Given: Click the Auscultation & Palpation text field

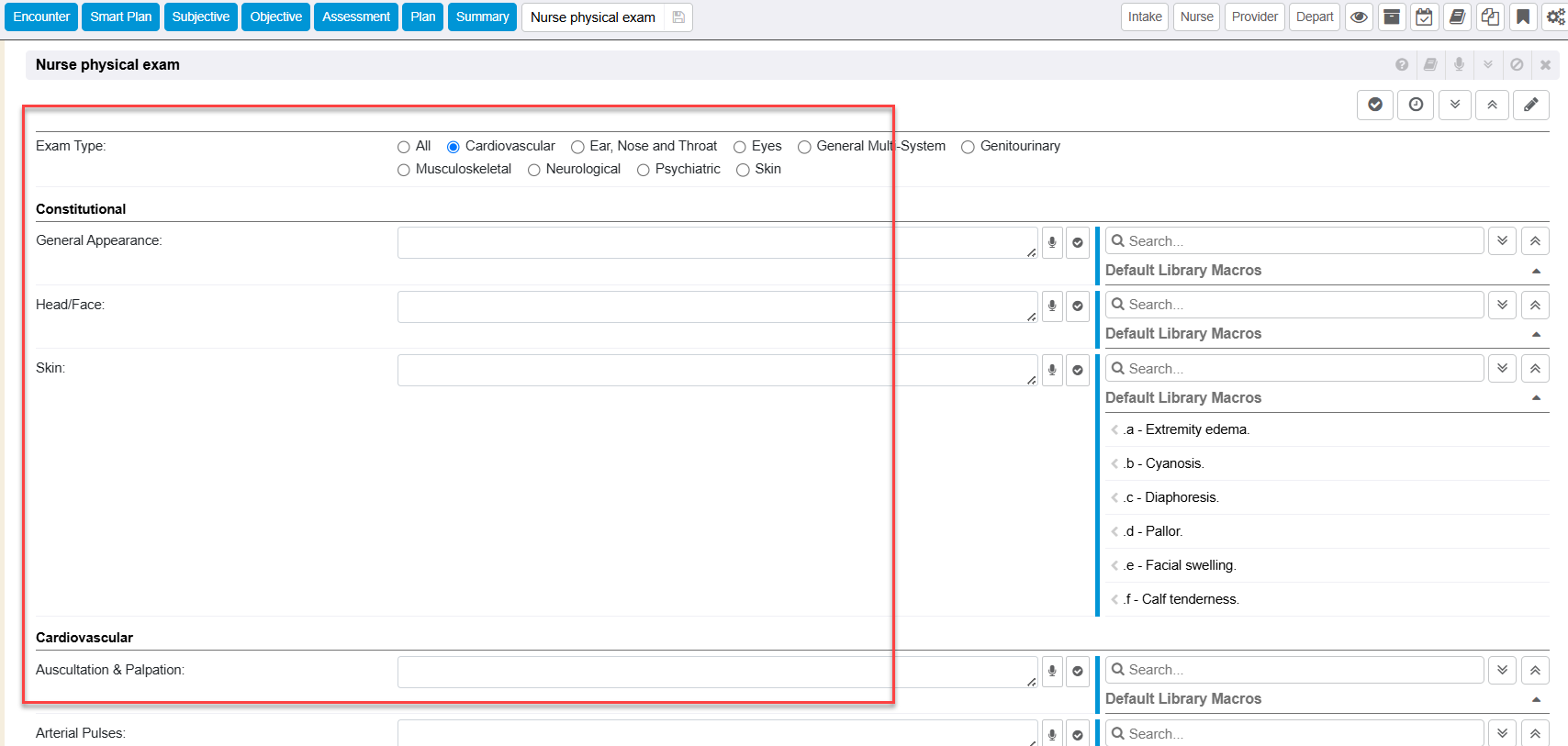Looking at the screenshot, I should pyautogui.click(x=716, y=672).
